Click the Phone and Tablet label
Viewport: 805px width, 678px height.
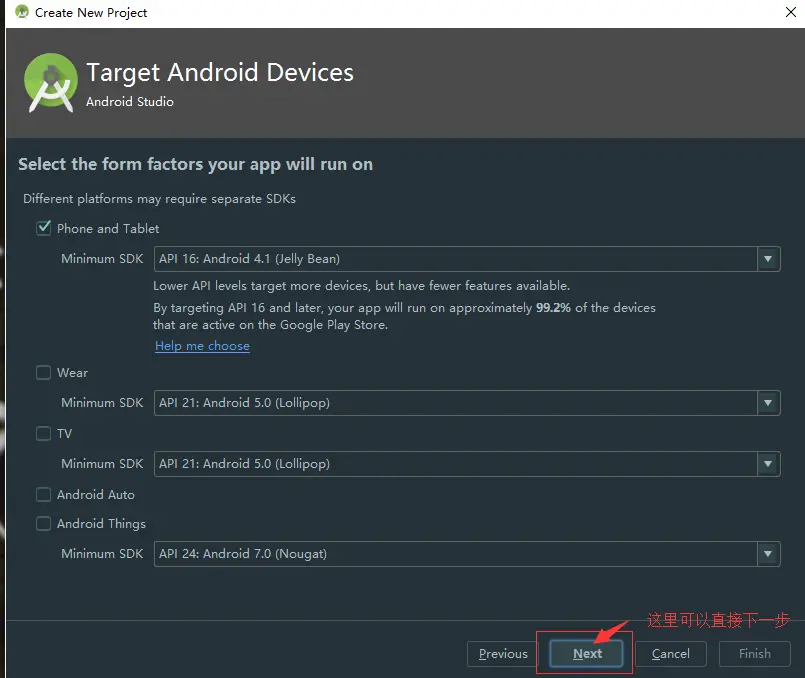point(108,228)
